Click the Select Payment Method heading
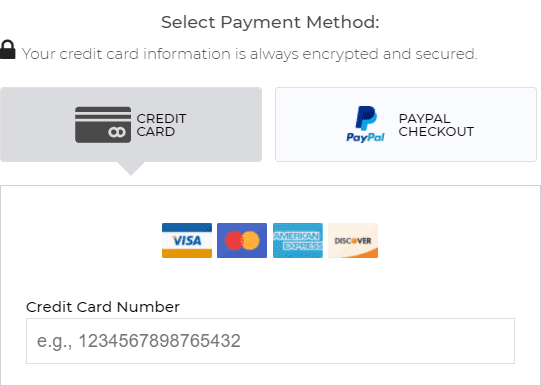541x385 pixels. point(270,22)
